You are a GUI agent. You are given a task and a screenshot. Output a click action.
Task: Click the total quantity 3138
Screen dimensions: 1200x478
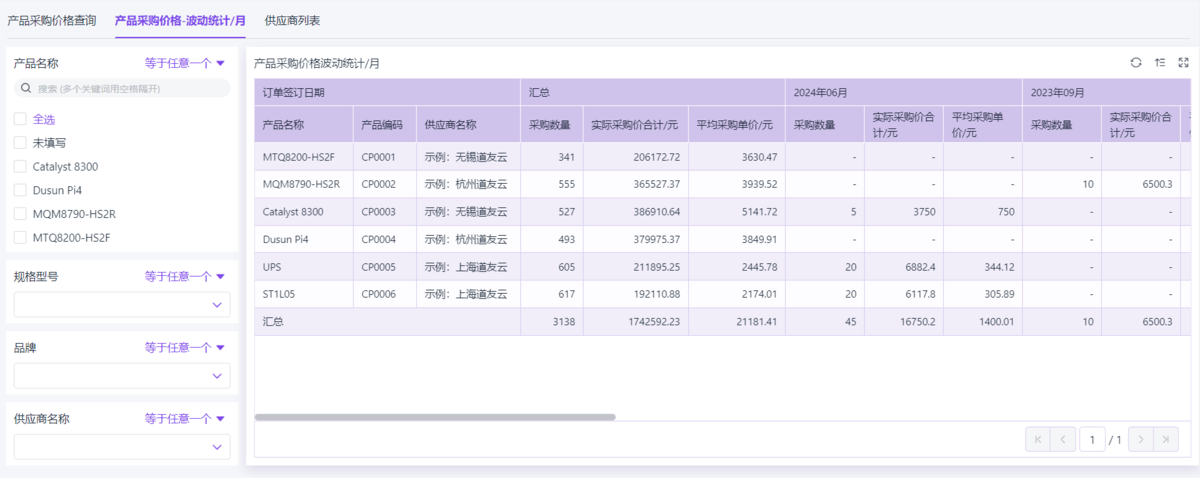tap(562, 321)
